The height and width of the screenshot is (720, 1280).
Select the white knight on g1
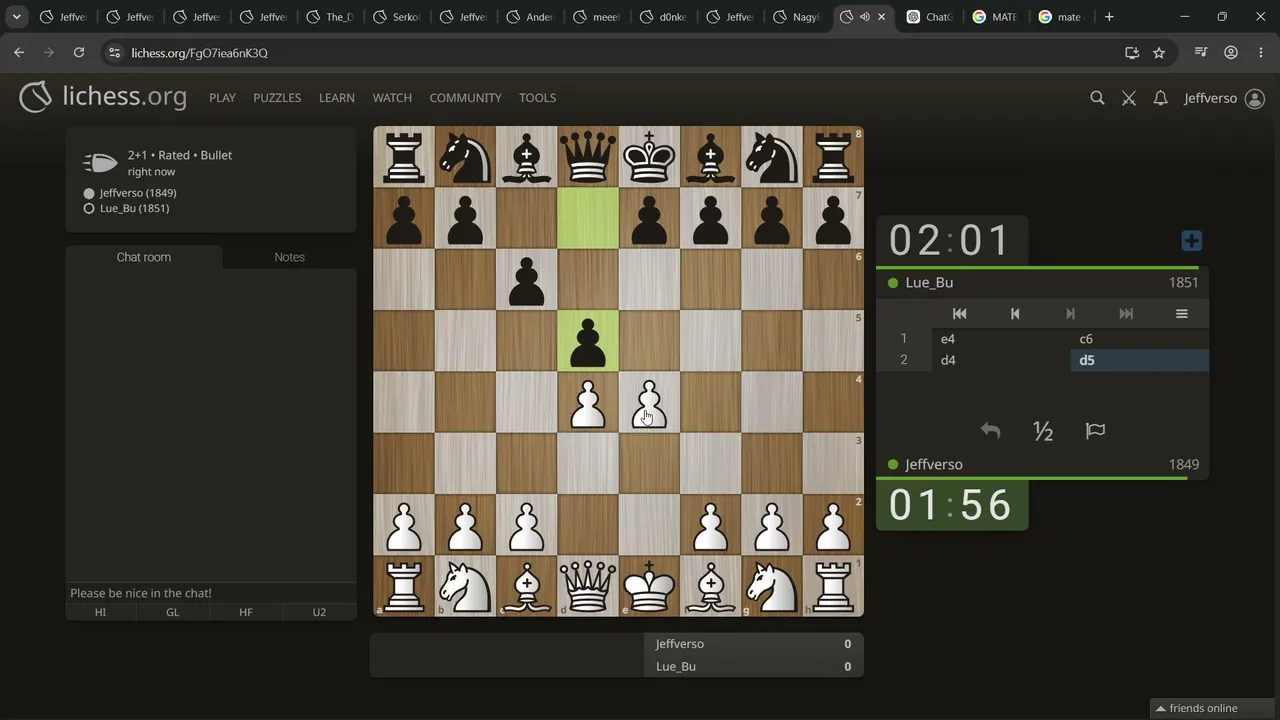772,586
